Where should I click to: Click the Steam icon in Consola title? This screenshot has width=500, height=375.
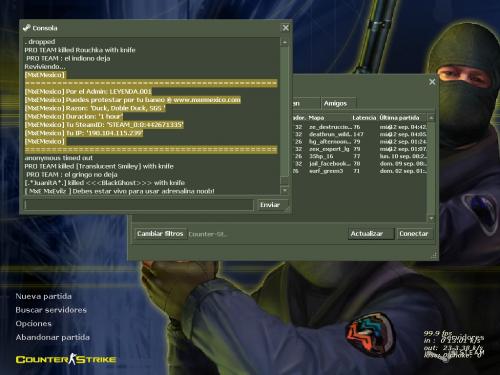point(27,28)
